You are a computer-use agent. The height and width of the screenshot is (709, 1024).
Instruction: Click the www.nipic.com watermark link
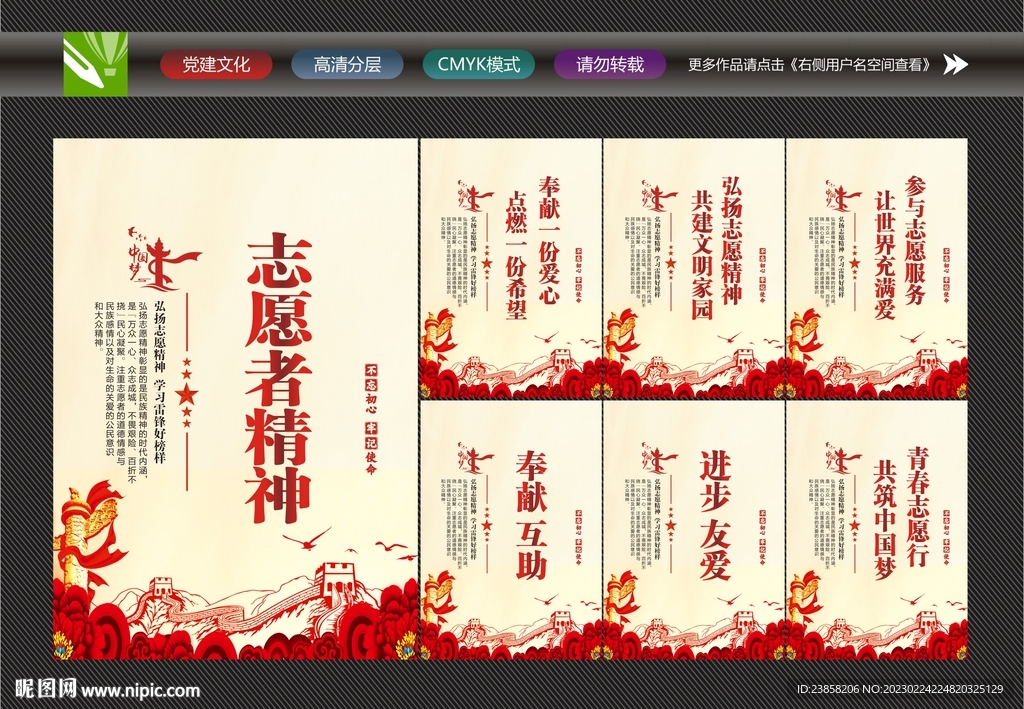[140, 690]
